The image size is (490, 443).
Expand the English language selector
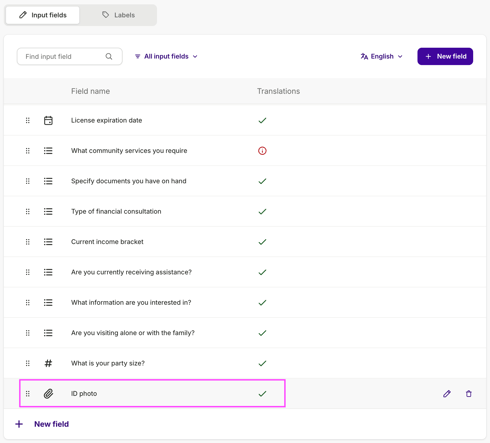382,56
